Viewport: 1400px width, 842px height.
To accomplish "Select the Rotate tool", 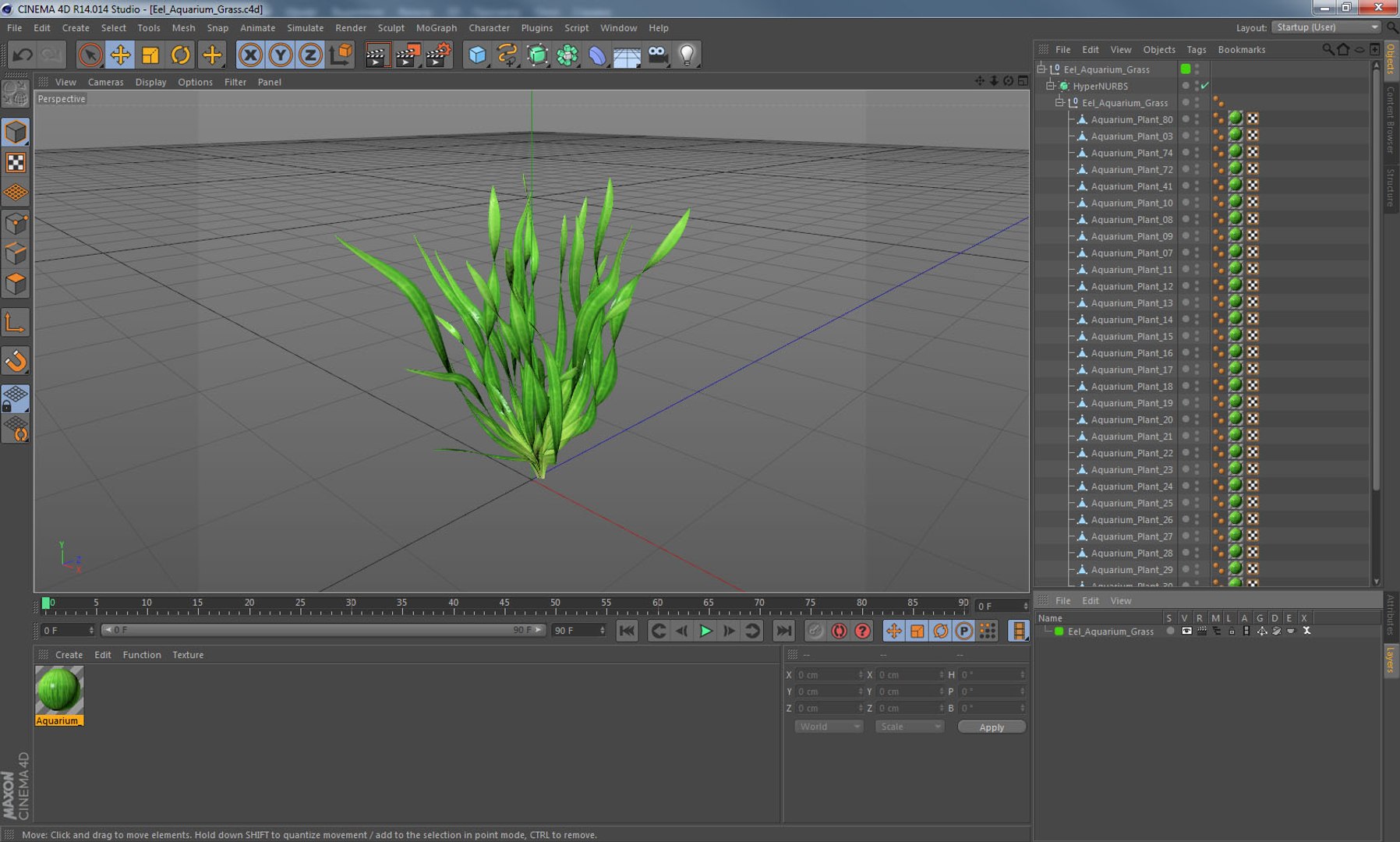I will pos(181,55).
